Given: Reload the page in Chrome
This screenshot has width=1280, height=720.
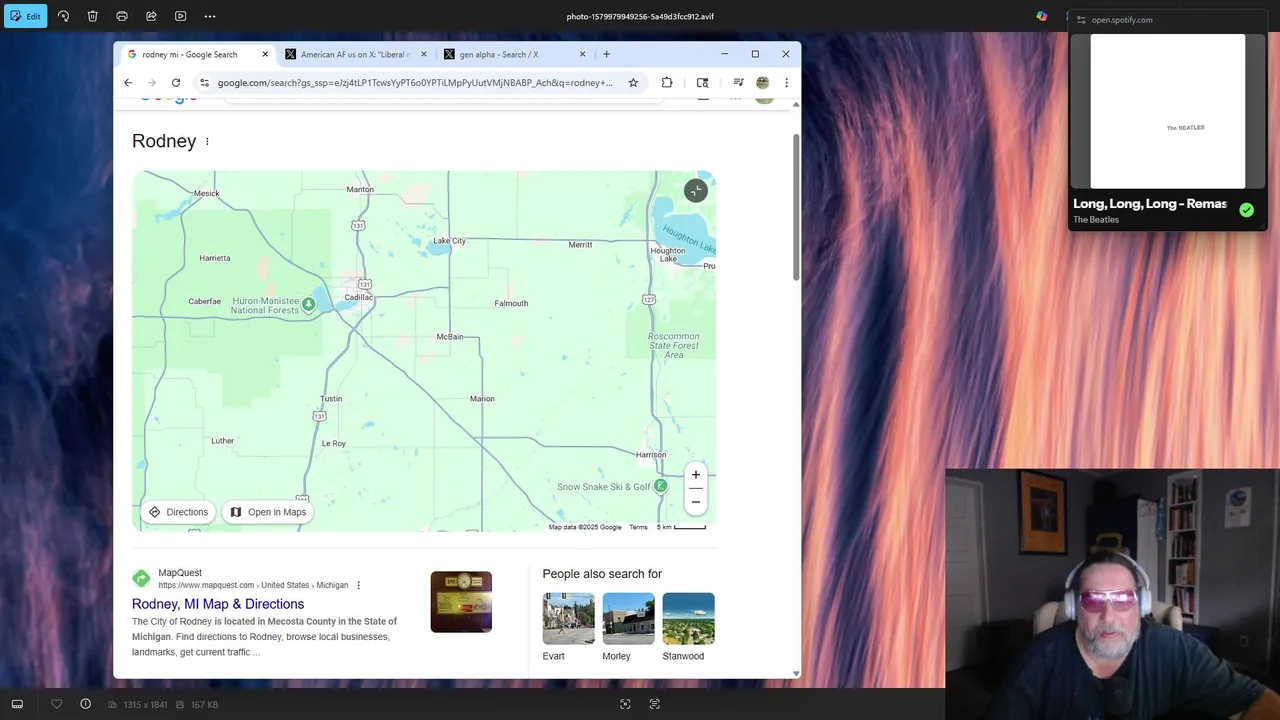Looking at the screenshot, I should (x=176, y=83).
